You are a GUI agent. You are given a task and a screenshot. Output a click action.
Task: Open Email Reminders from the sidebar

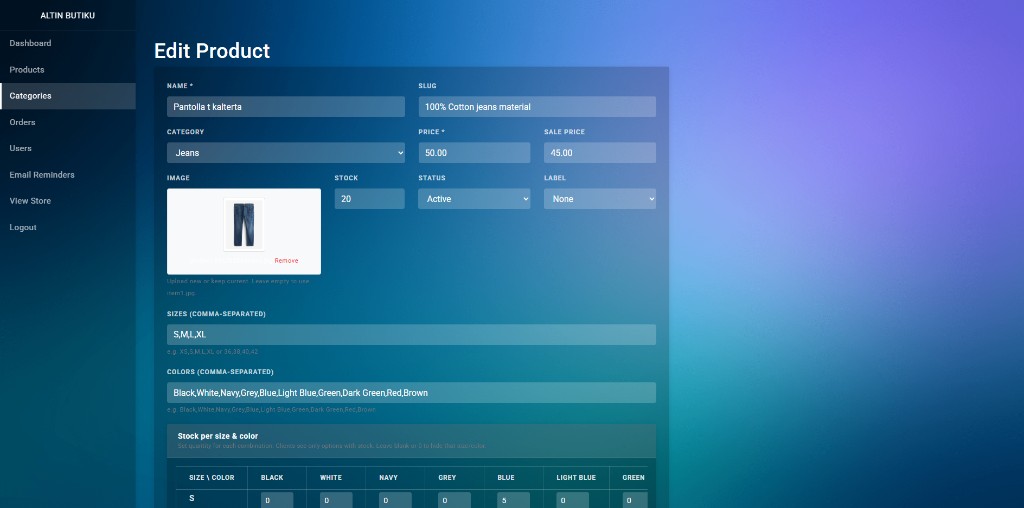tap(42, 175)
